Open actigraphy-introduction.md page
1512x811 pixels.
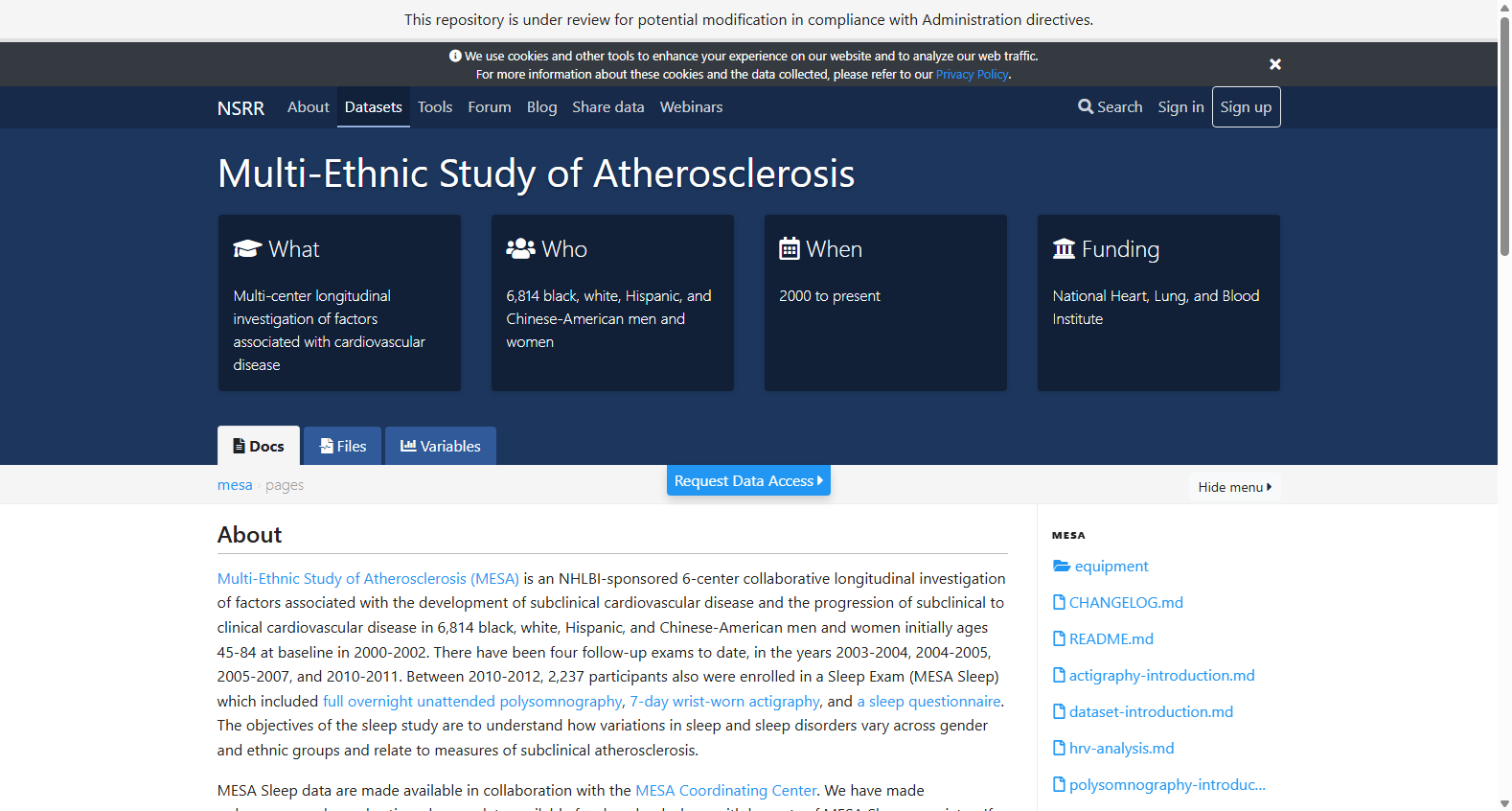pyautogui.click(x=1162, y=676)
